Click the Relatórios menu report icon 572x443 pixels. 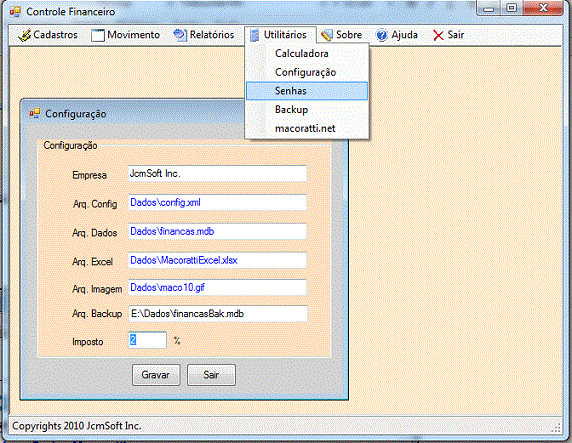pos(180,35)
